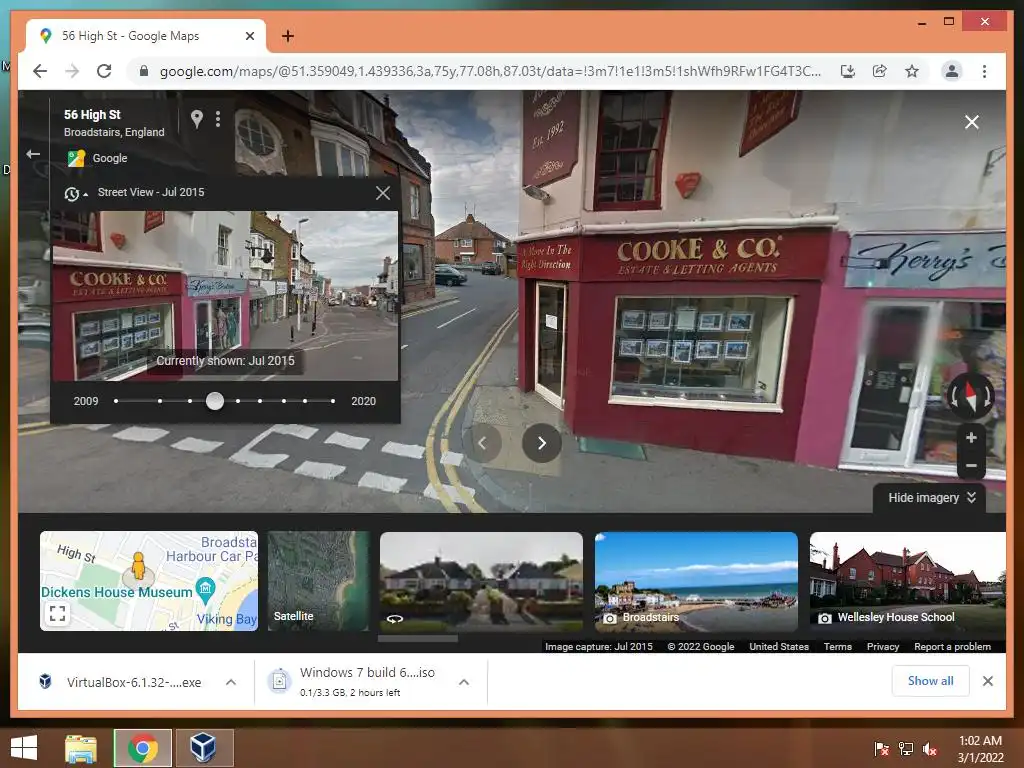The width and height of the screenshot is (1024, 768).
Task: Open the VirtualBox exe download item
Action: (121, 682)
